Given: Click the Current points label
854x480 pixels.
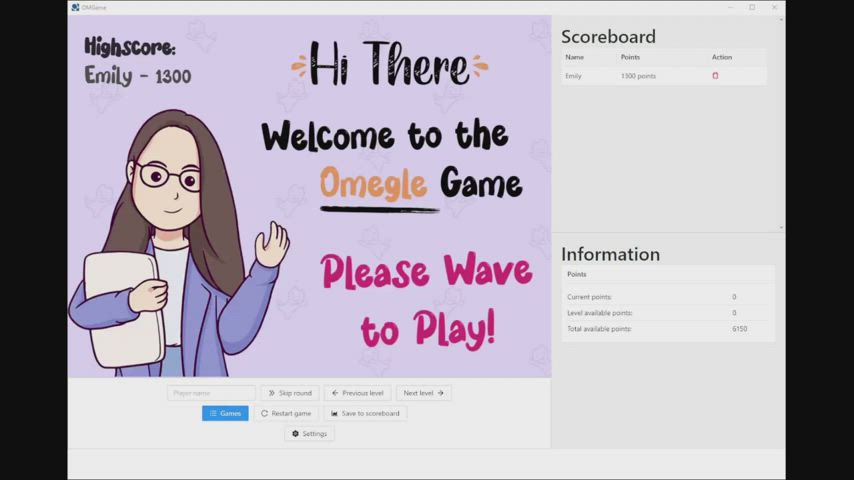Looking at the screenshot, I should tap(589, 297).
